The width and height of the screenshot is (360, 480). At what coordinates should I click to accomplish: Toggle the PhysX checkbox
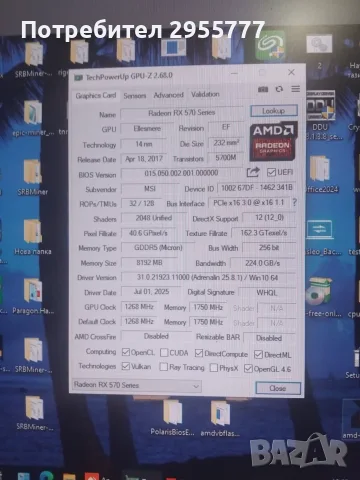coord(214,368)
